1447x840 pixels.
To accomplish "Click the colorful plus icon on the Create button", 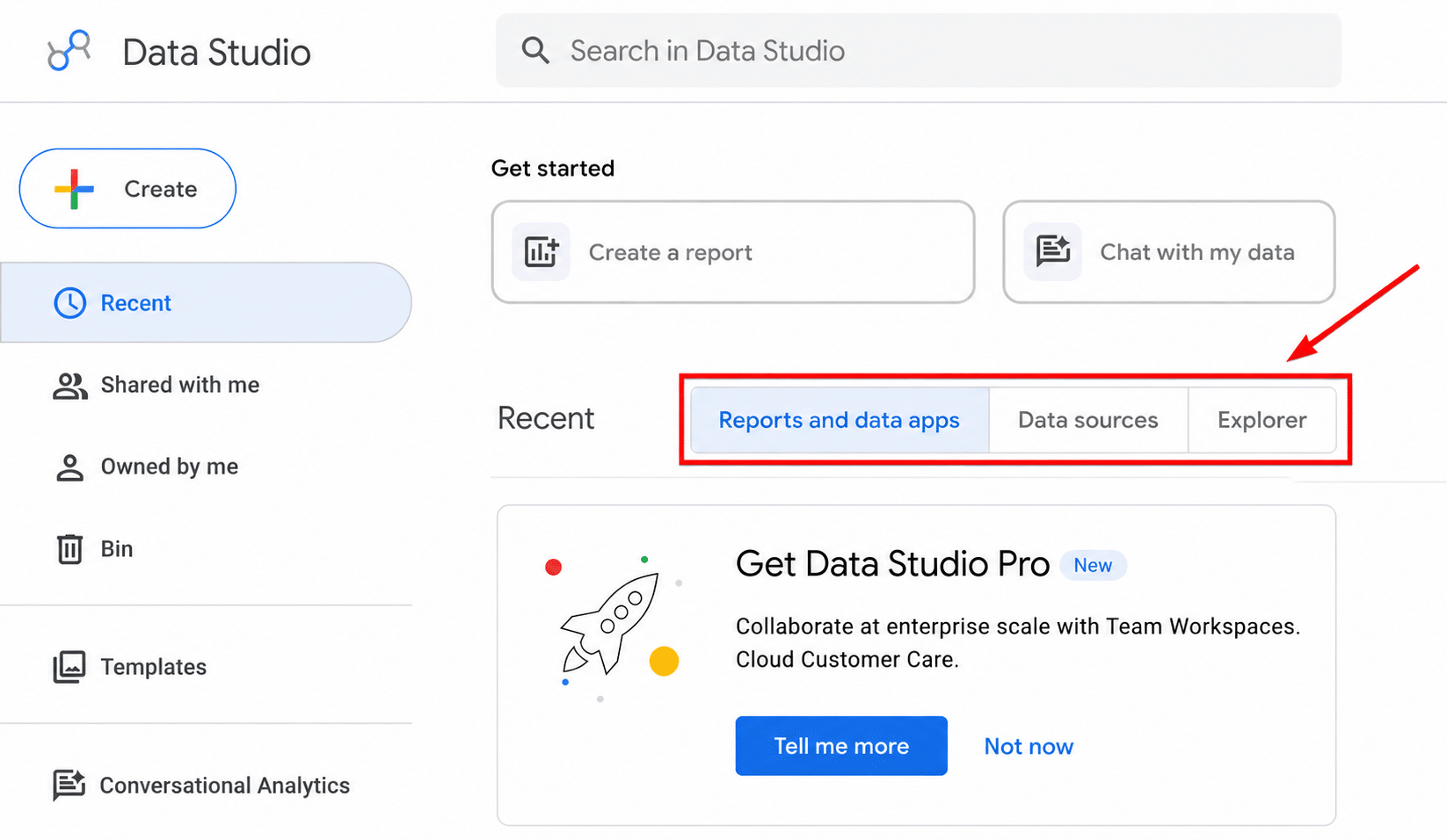I will 74,189.
